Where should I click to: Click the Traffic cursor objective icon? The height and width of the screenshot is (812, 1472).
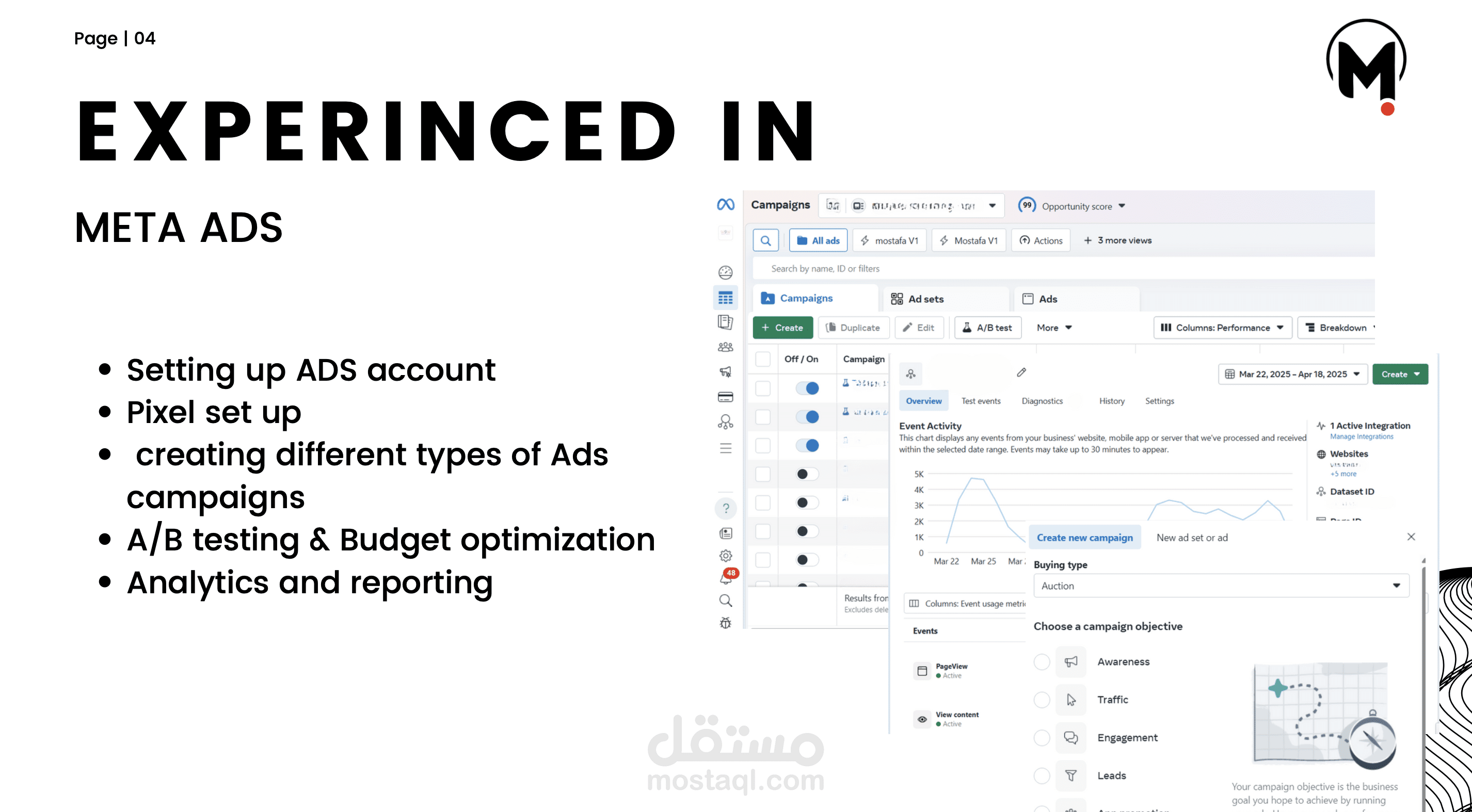[1071, 700]
